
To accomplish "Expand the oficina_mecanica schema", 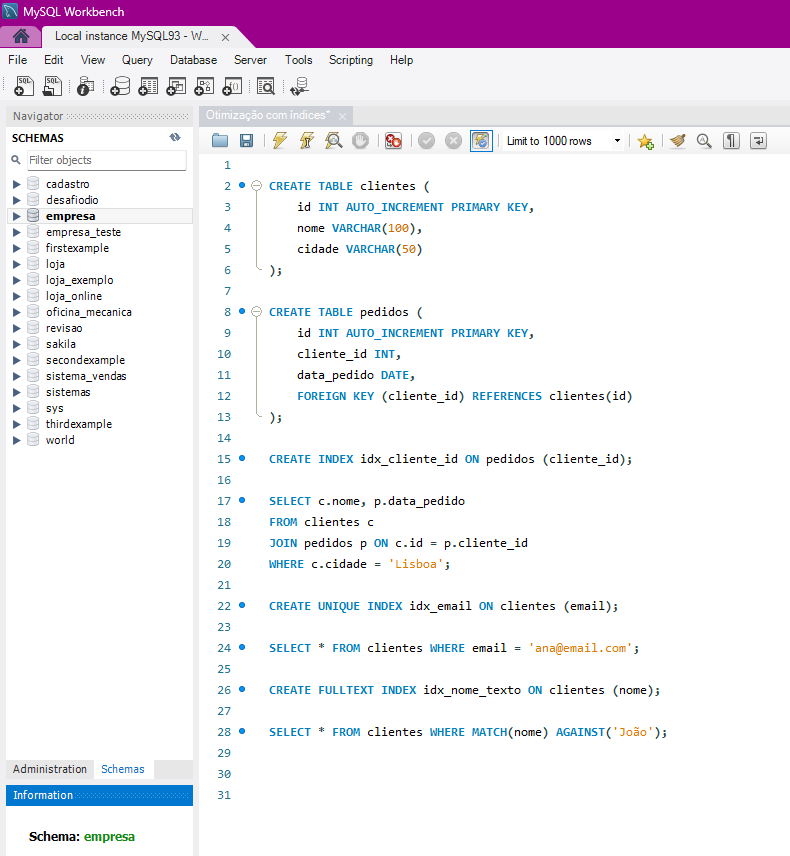I will [x=16, y=312].
